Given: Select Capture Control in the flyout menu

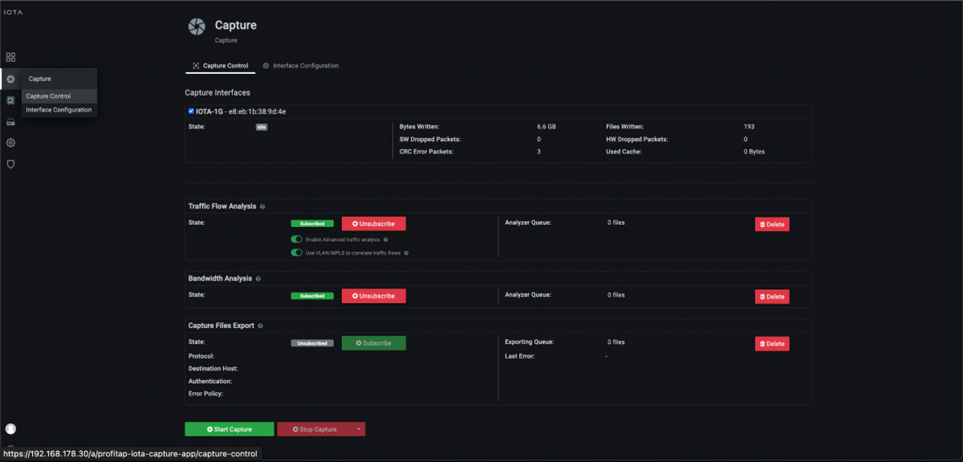Looking at the screenshot, I should click(x=48, y=96).
